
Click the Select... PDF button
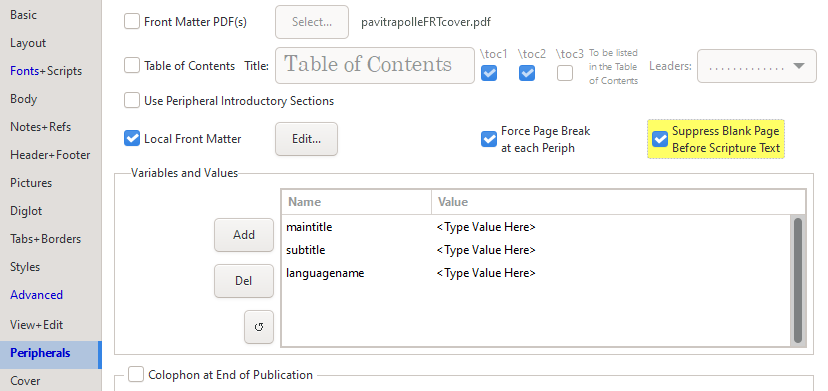(312, 22)
